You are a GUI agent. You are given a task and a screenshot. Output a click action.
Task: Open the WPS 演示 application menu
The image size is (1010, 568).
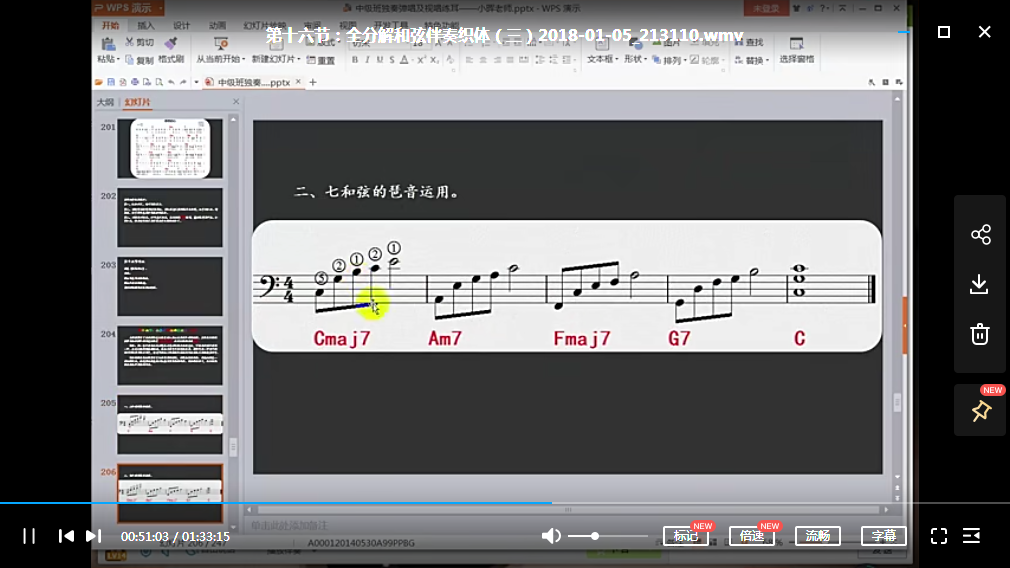(x=128, y=8)
